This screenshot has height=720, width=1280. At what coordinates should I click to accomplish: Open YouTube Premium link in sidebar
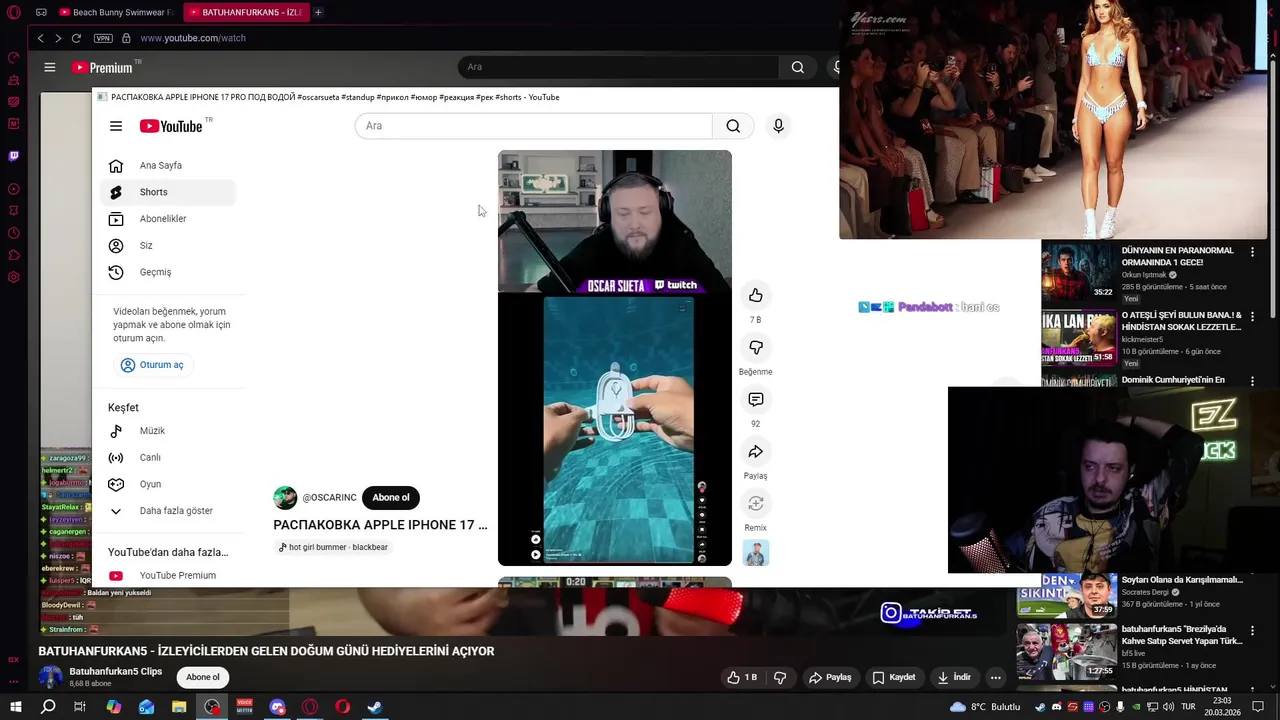pyautogui.click(x=168, y=576)
